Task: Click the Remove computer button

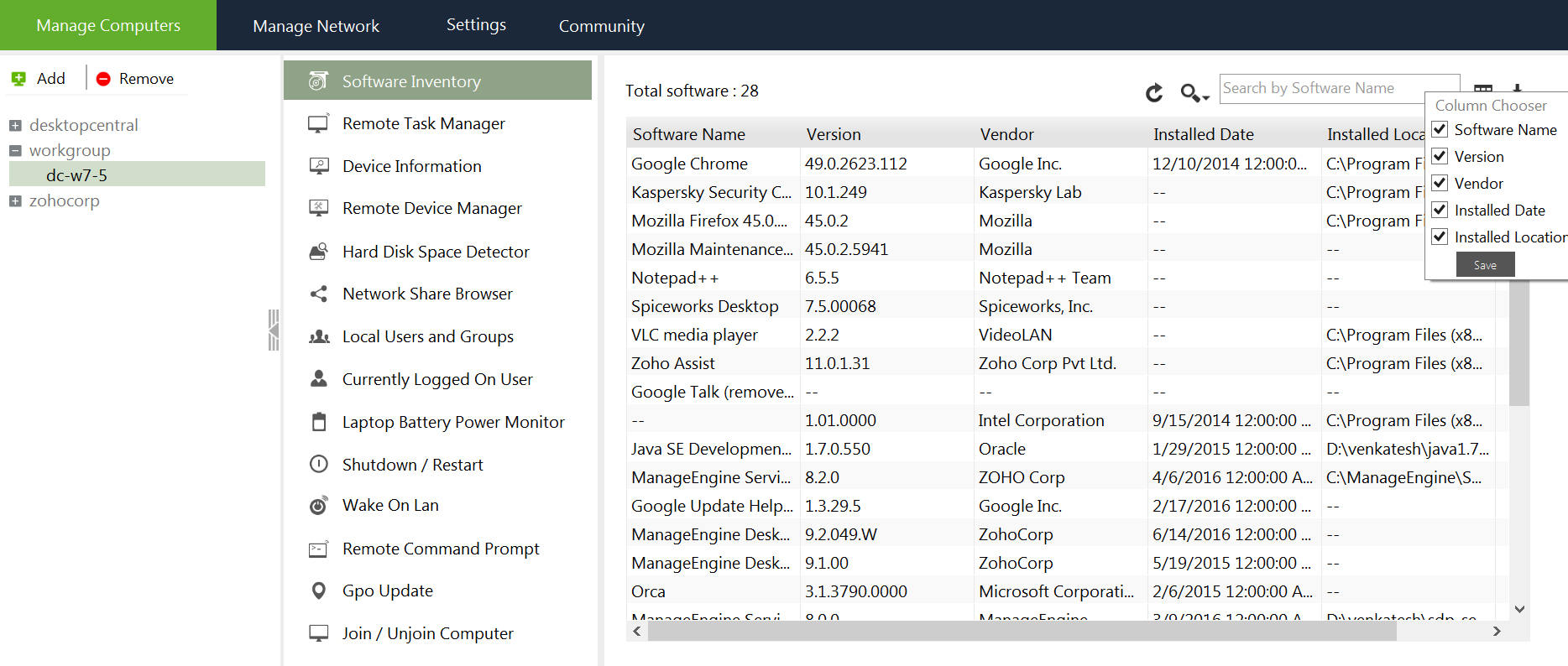Action: (135, 79)
